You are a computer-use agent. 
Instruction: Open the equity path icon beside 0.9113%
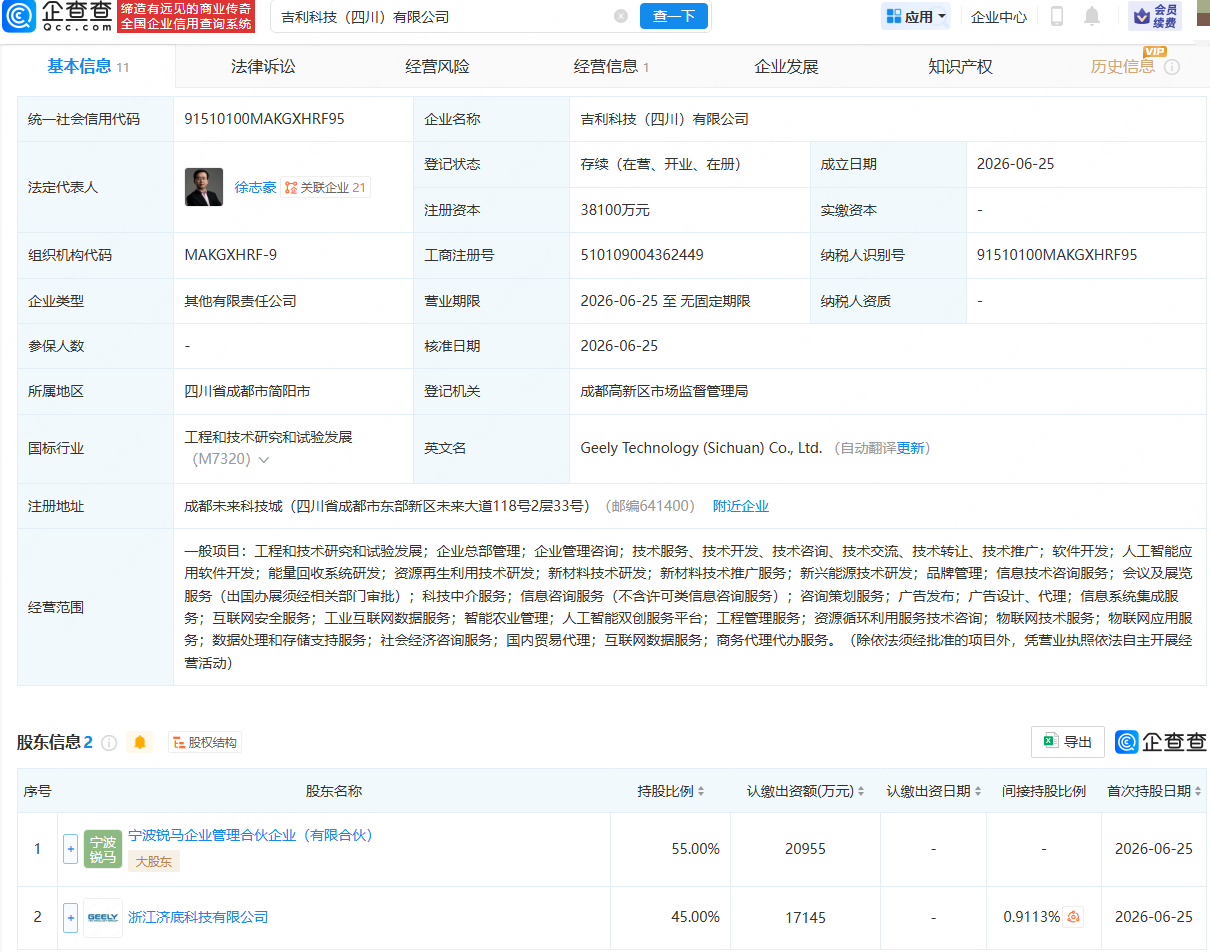coord(1074,917)
